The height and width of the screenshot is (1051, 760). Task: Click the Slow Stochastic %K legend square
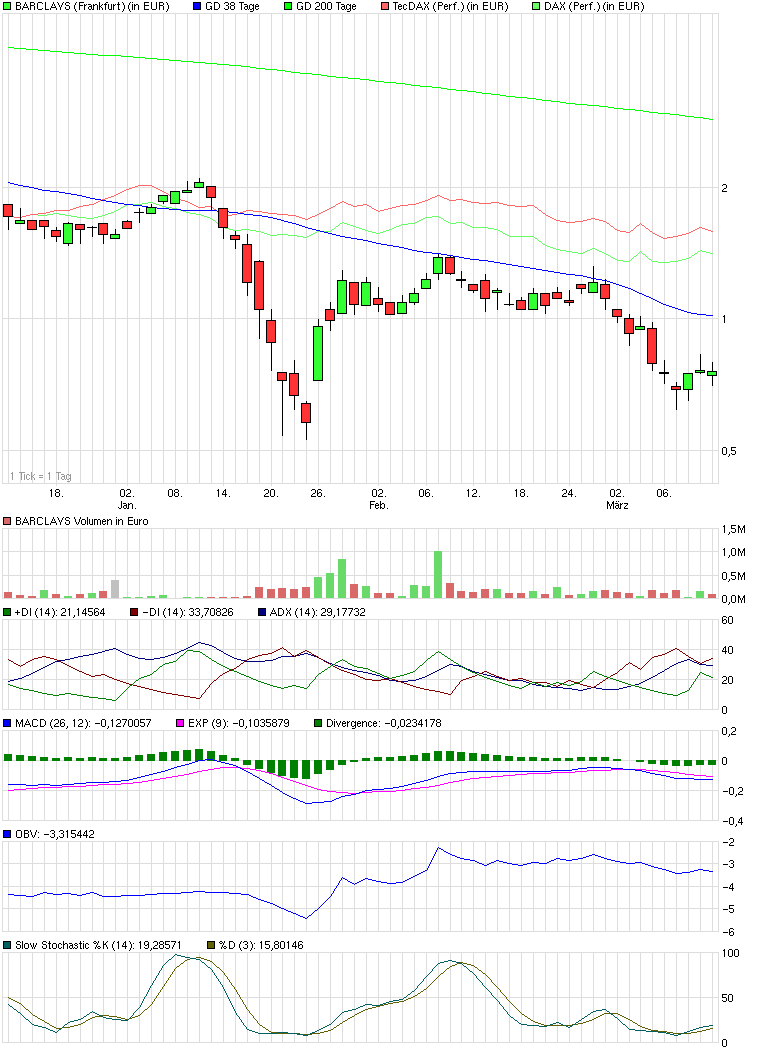click(x=8, y=944)
